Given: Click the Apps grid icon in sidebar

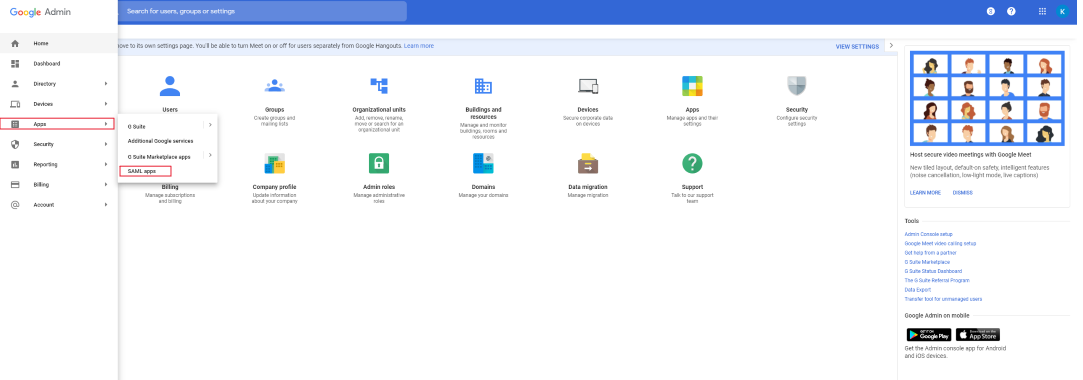Looking at the screenshot, I should click(x=15, y=124).
